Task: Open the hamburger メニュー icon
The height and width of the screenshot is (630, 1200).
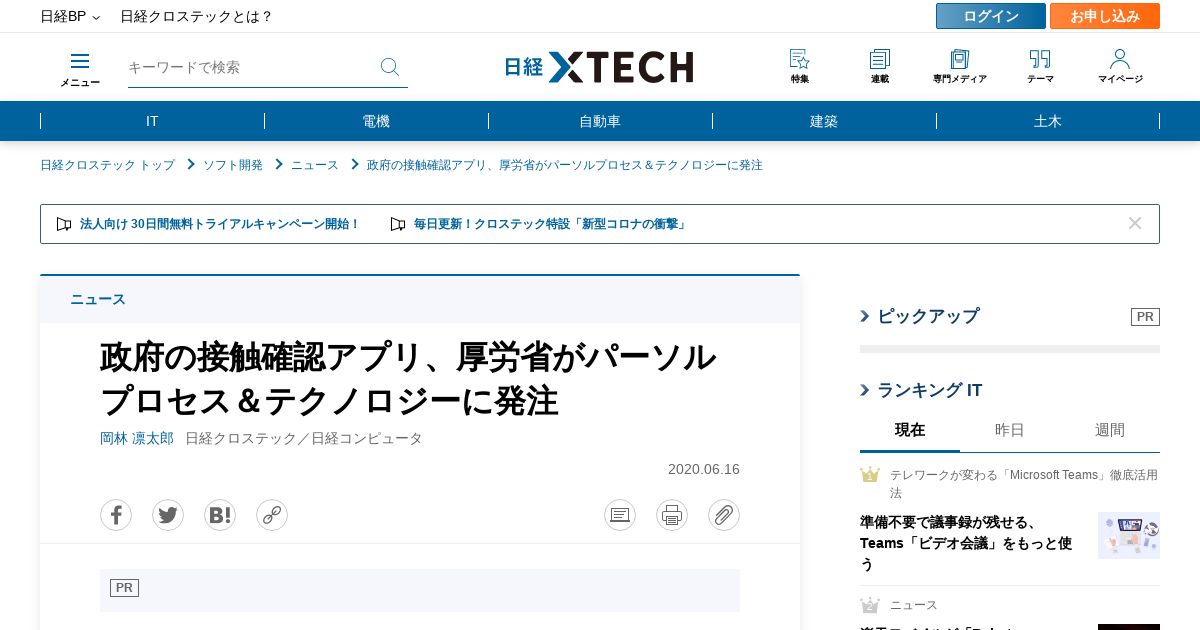Action: pos(80,68)
